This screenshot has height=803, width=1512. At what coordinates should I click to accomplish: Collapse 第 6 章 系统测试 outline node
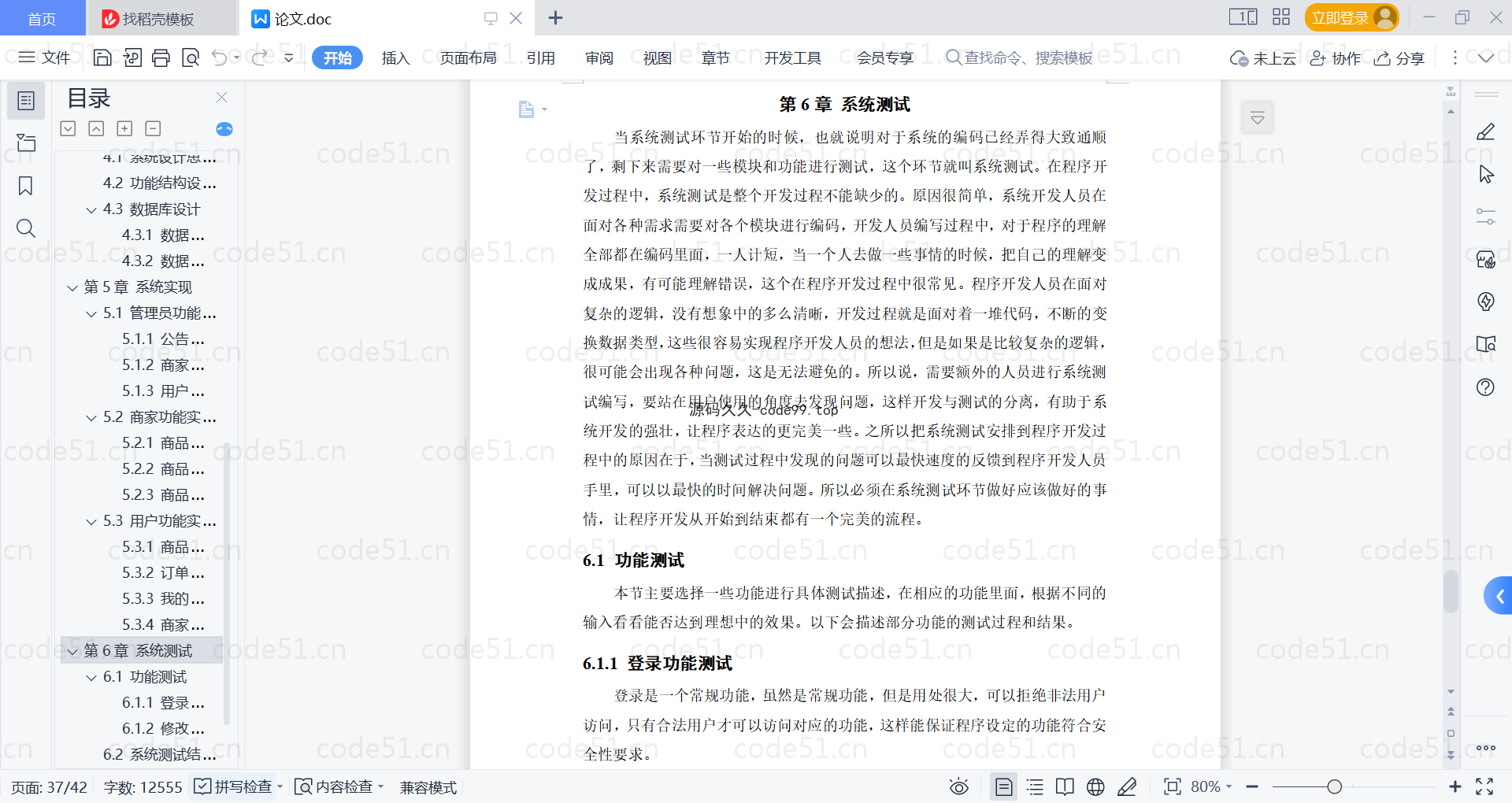coord(72,652)
